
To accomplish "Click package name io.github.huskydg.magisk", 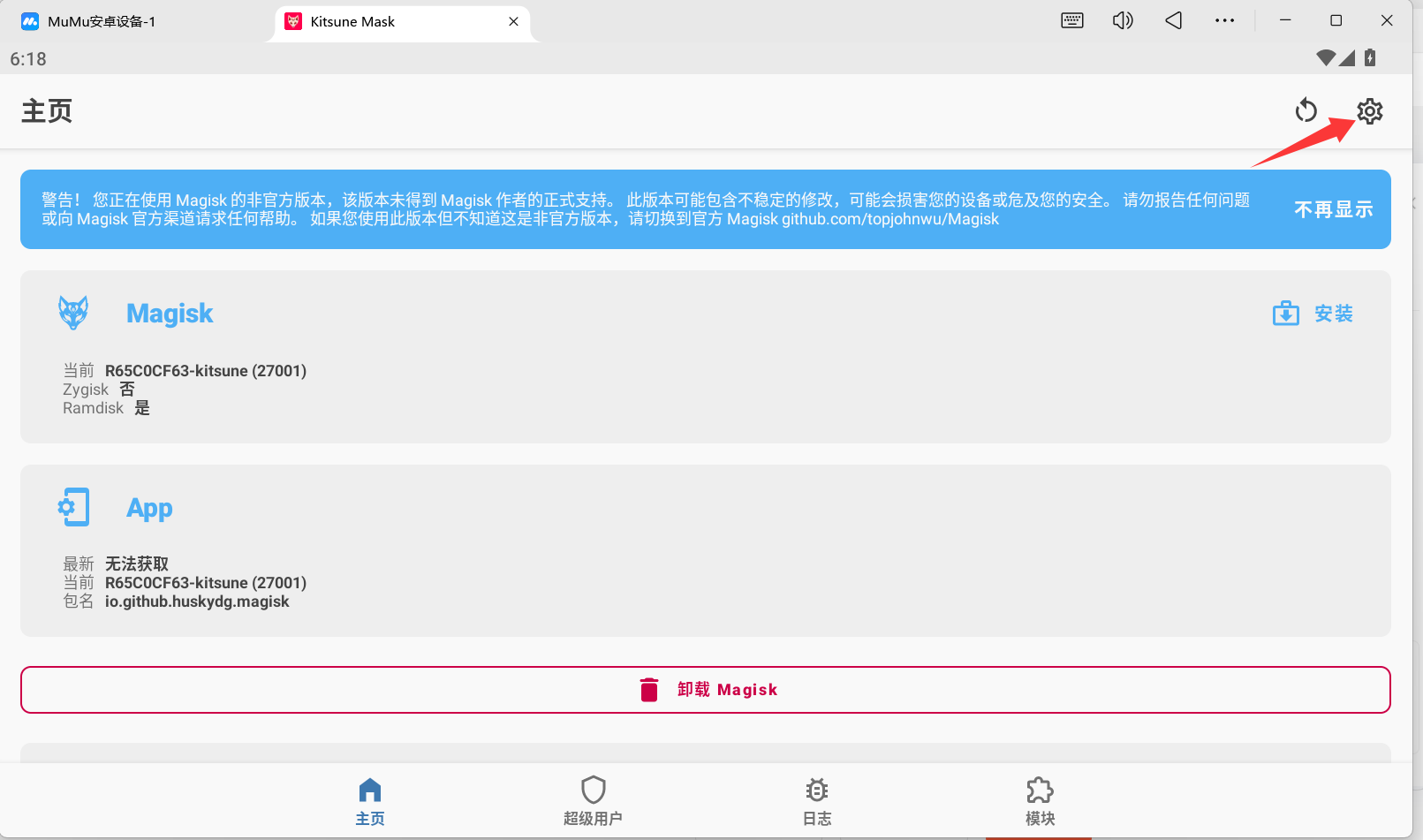I will (197, 602).
